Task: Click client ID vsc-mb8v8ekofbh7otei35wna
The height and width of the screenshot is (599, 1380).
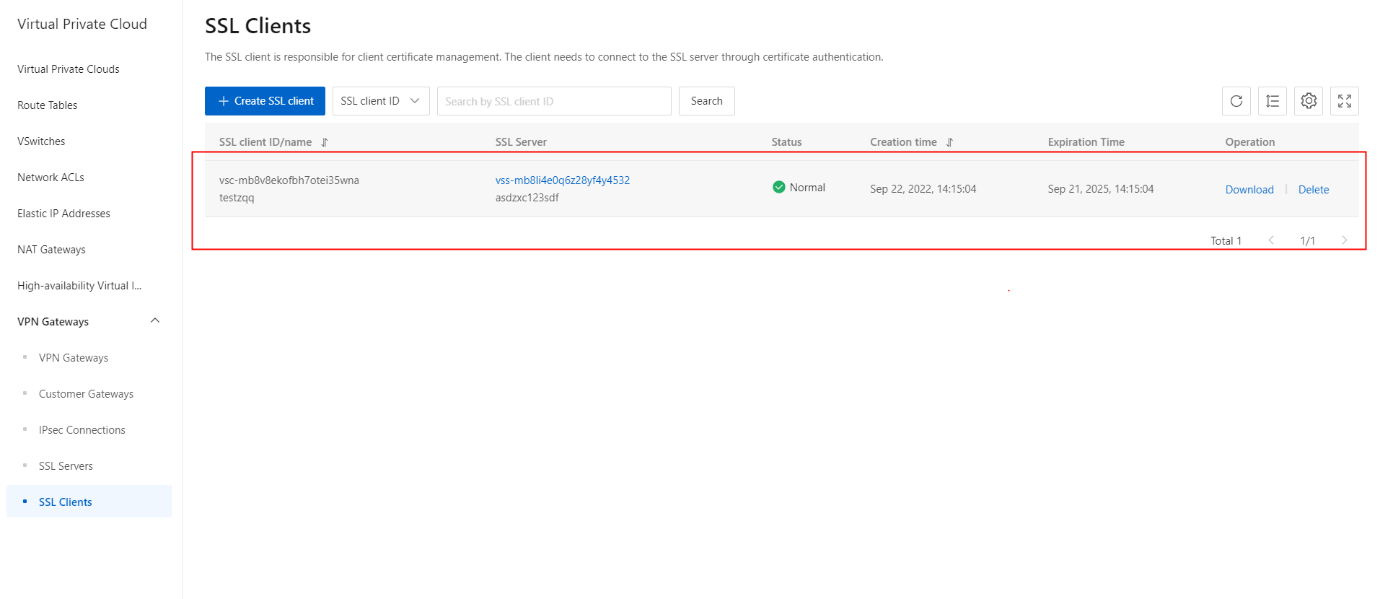Action: [x=289, y=180]
